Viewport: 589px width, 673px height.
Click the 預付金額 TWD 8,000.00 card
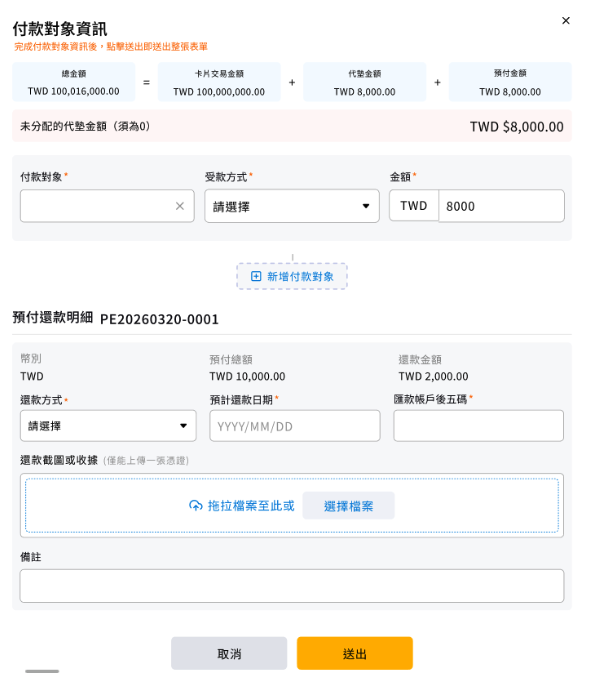[510, 82]
